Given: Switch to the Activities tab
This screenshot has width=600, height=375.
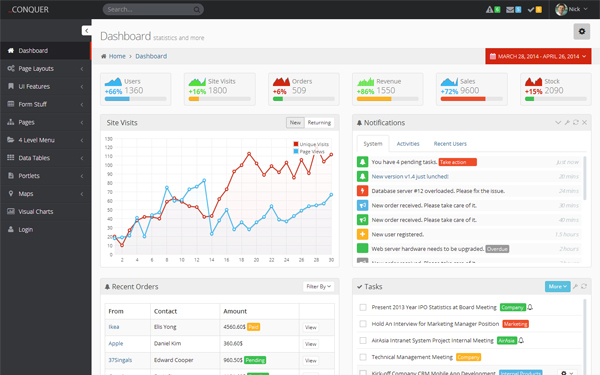Looking at the screenshot, I should 408,144.
